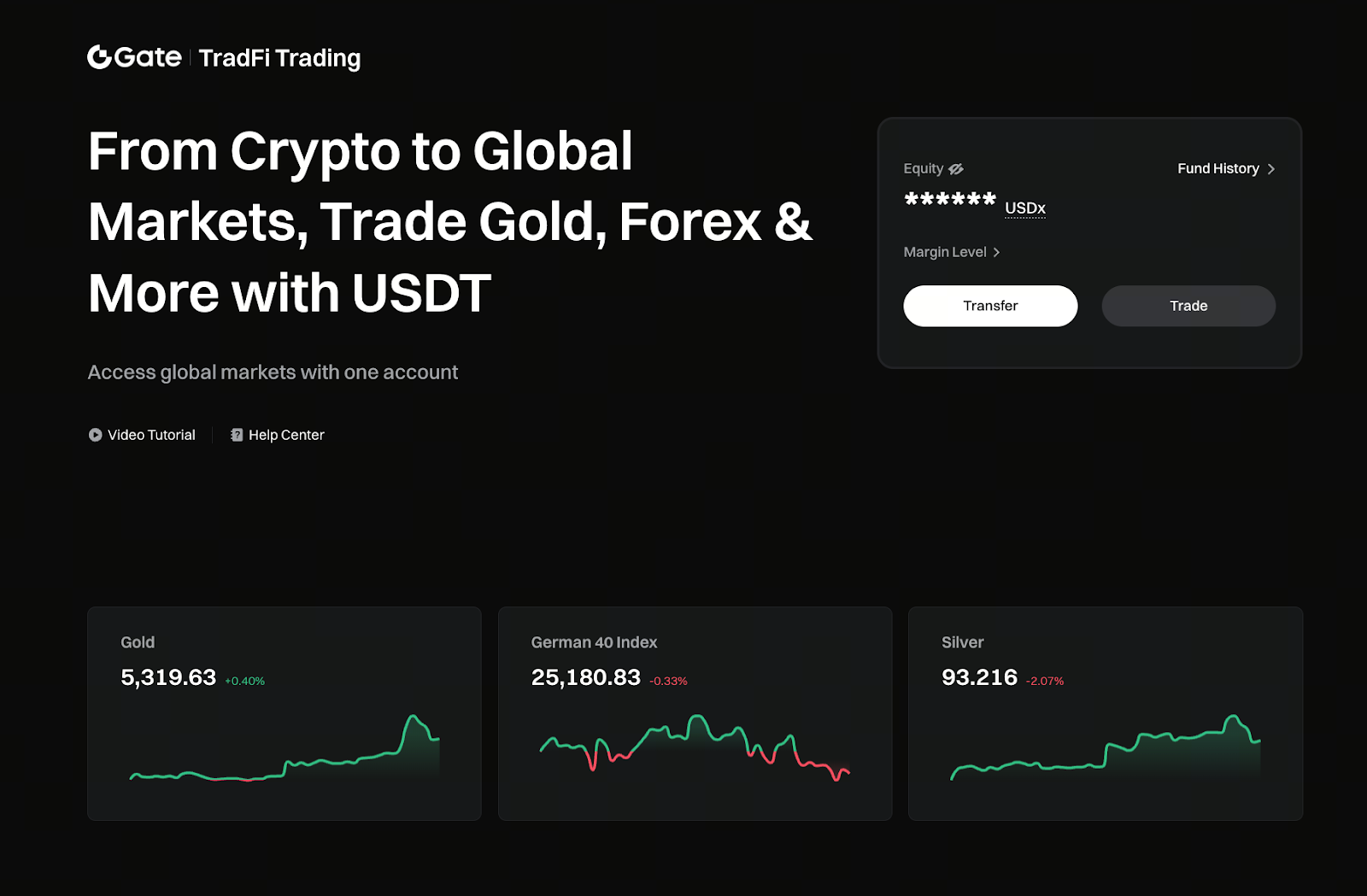
Task: Open the Help Center link
Action: [286, 435]
